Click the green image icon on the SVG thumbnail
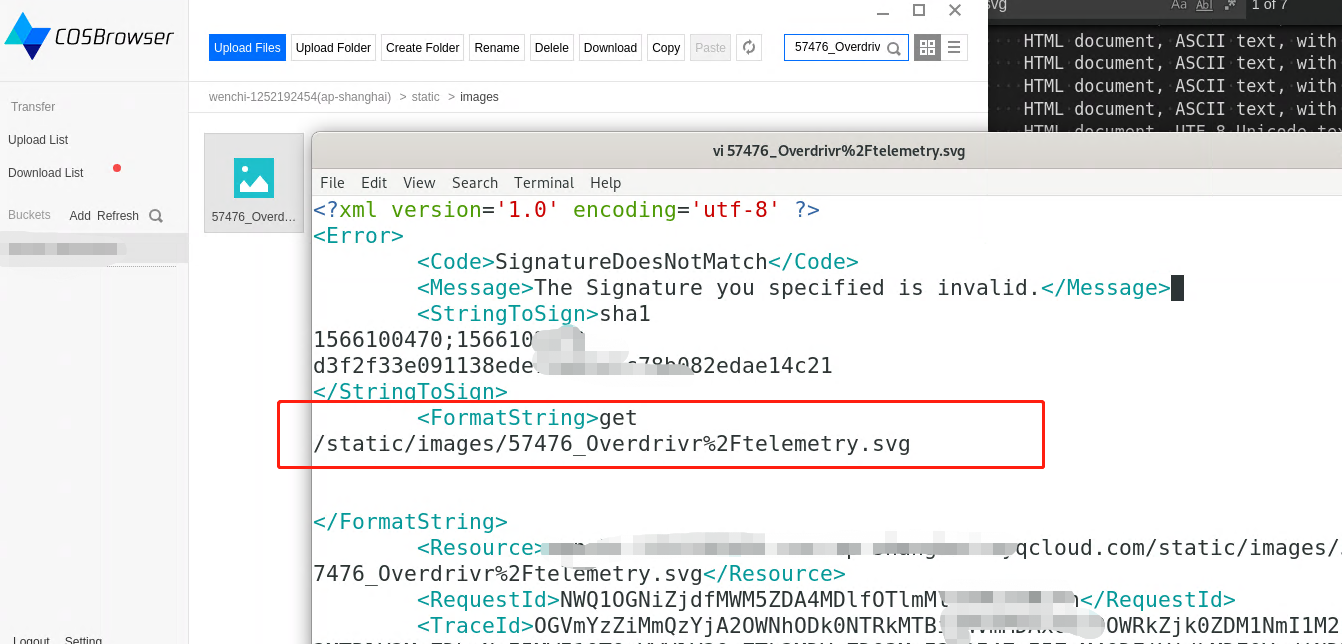Image resolution: width=1342 pixels, height=644 pixels. [x=254, y=178]
